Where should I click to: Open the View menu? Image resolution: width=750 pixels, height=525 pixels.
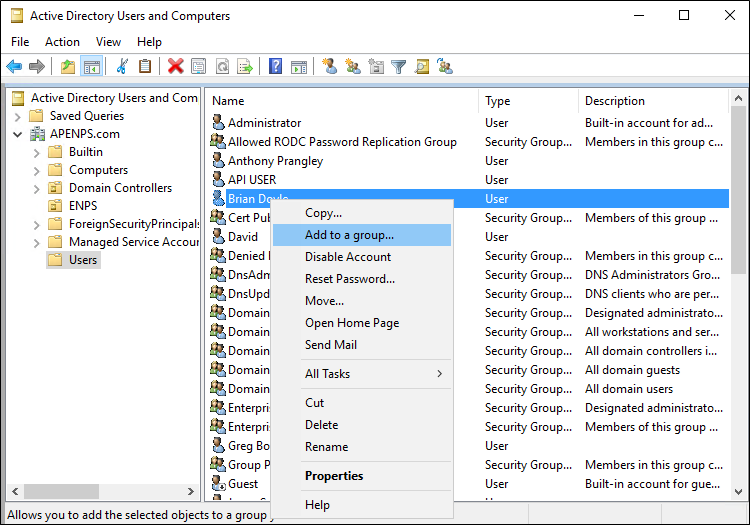click(108, 42)
